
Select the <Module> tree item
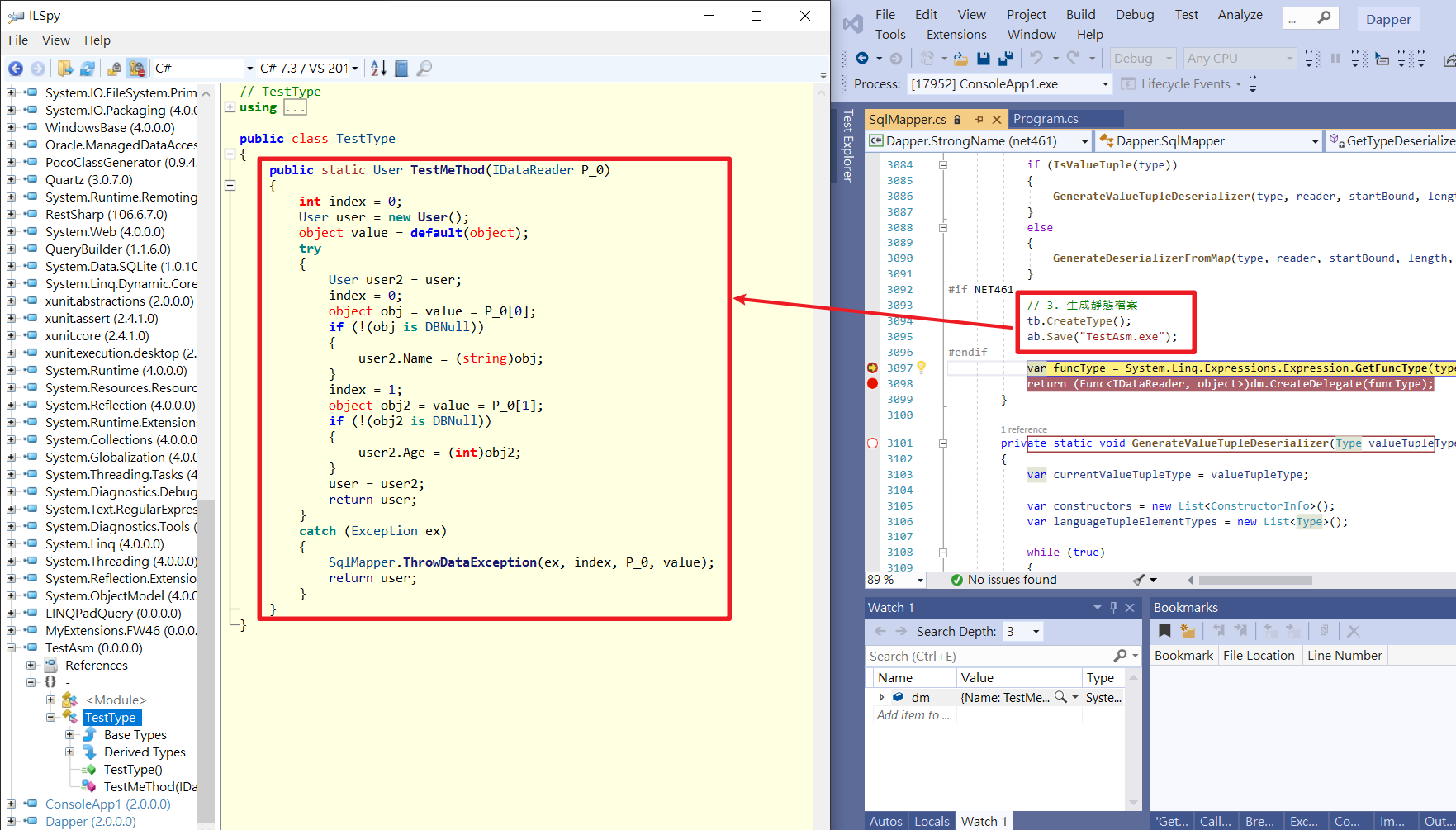[116, 700]
